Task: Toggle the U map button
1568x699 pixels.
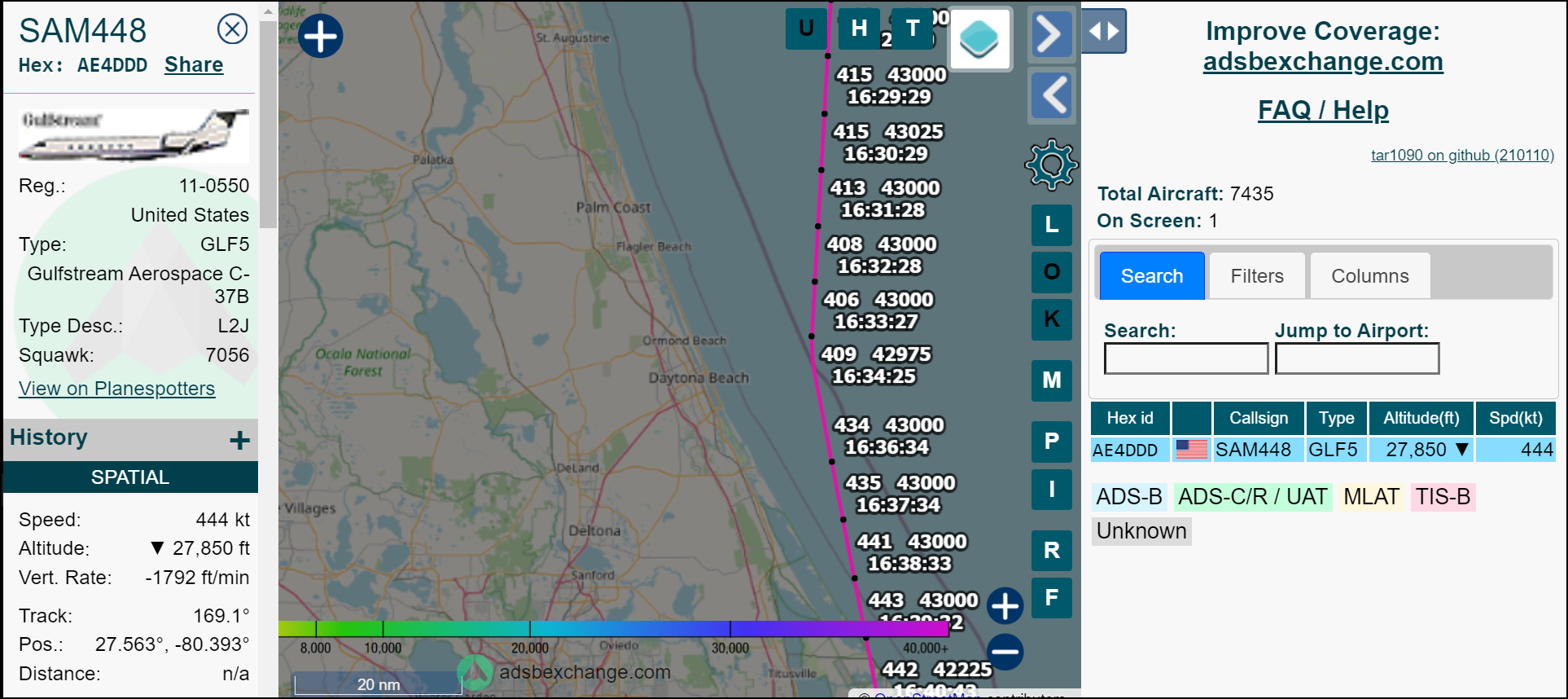Action: click(806, 29)
